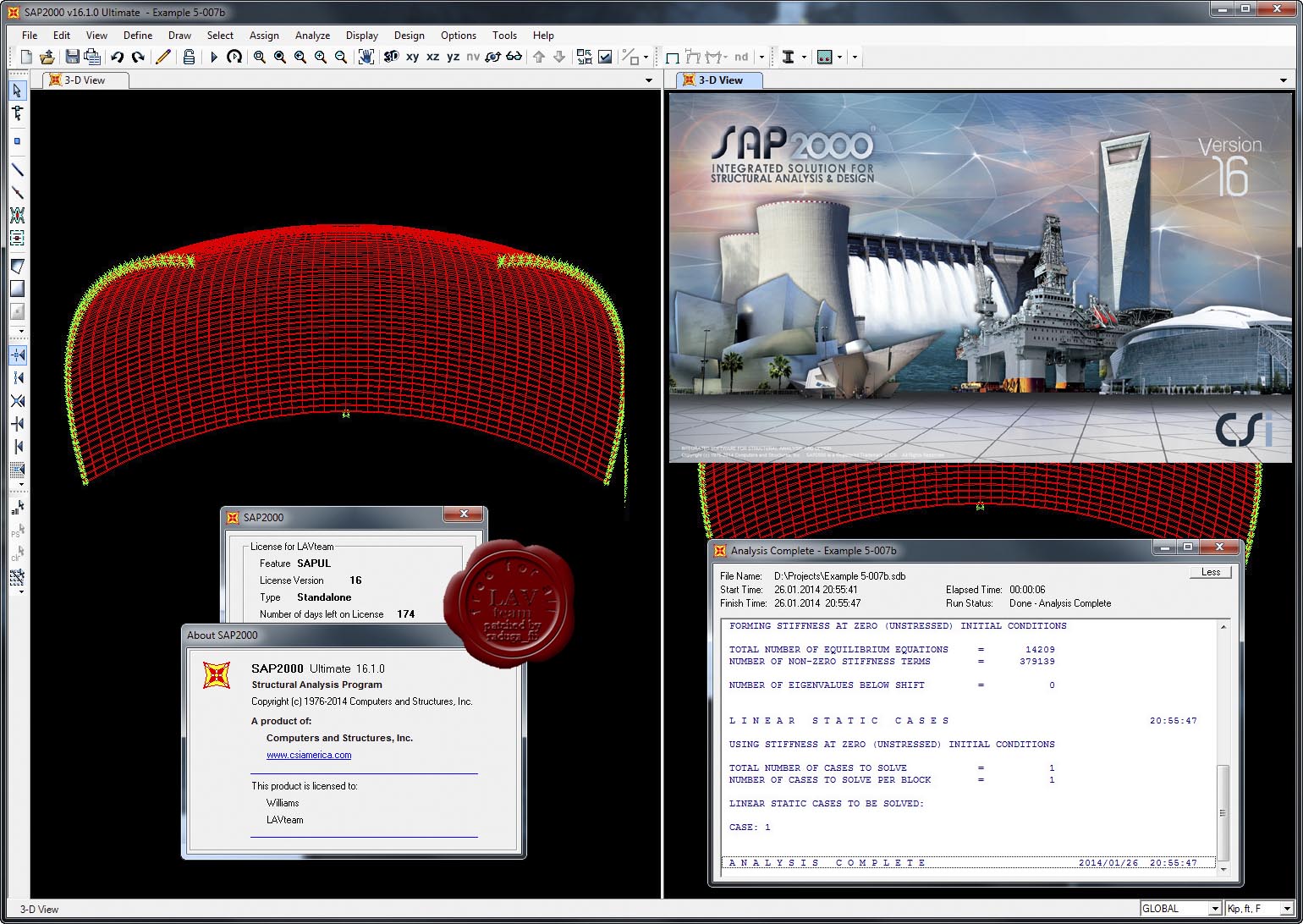Screen dimensions: 1303x924
Task: Toggle object shrink view icon
Action: 585,57
